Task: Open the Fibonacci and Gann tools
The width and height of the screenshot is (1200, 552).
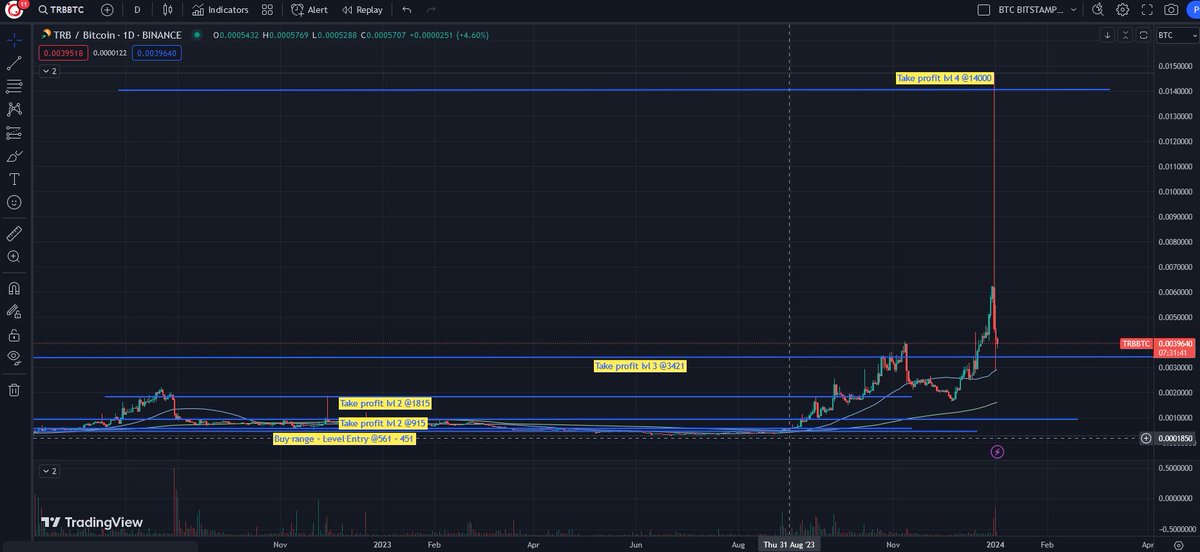Action: (x=14, y=87)
